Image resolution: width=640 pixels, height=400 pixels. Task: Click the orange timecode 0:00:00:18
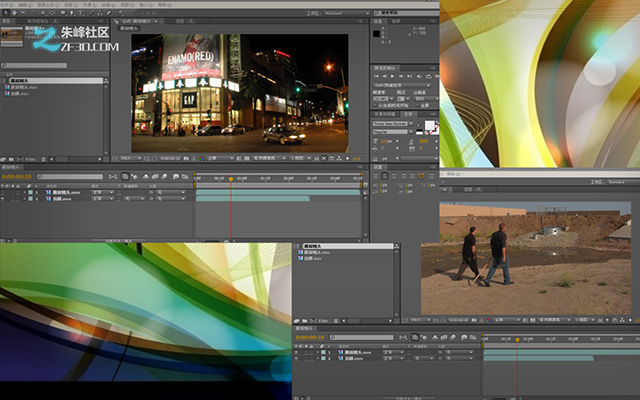coord(17,177)
